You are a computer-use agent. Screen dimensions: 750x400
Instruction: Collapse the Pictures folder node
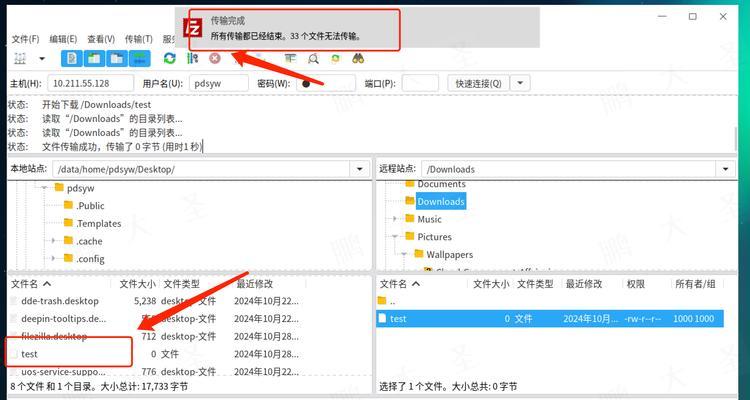(x=395, y=236)
